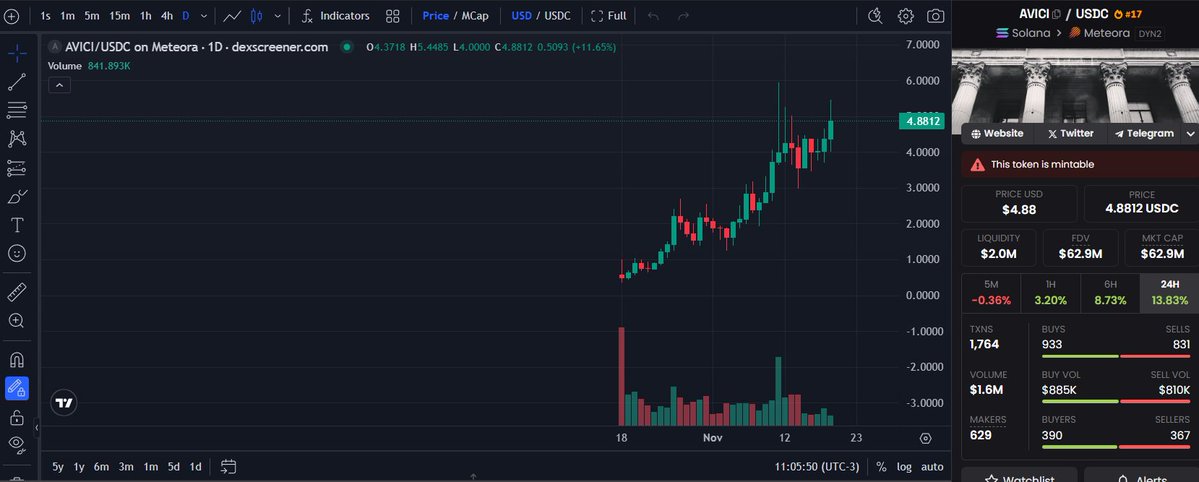This screenshot has width=1199, height=482.
Task: Collapse the indicator legend chevron
Action: (x=60, y=85)
